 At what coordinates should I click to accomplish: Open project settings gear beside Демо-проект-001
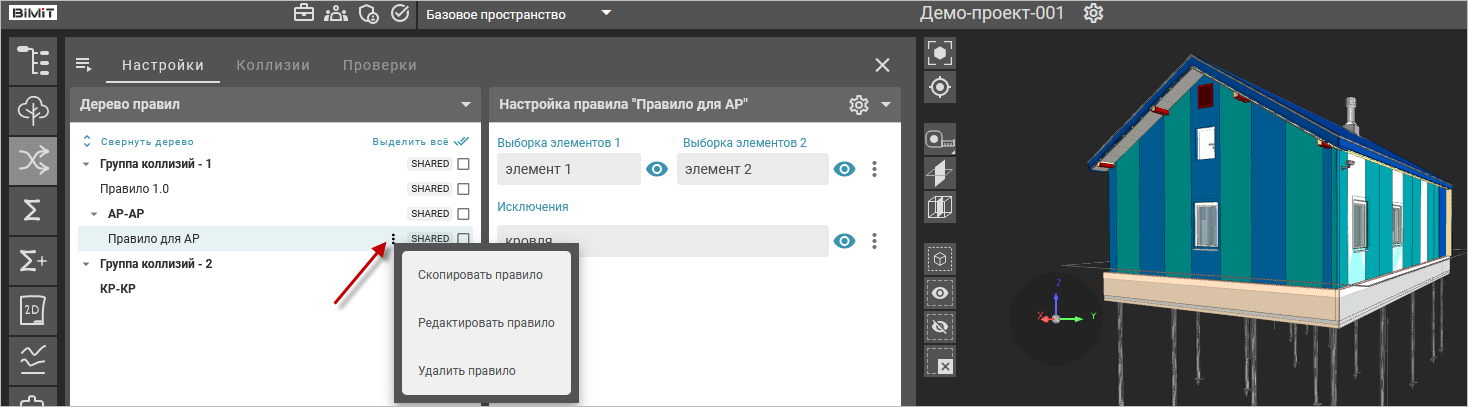tap(1094, 14)
